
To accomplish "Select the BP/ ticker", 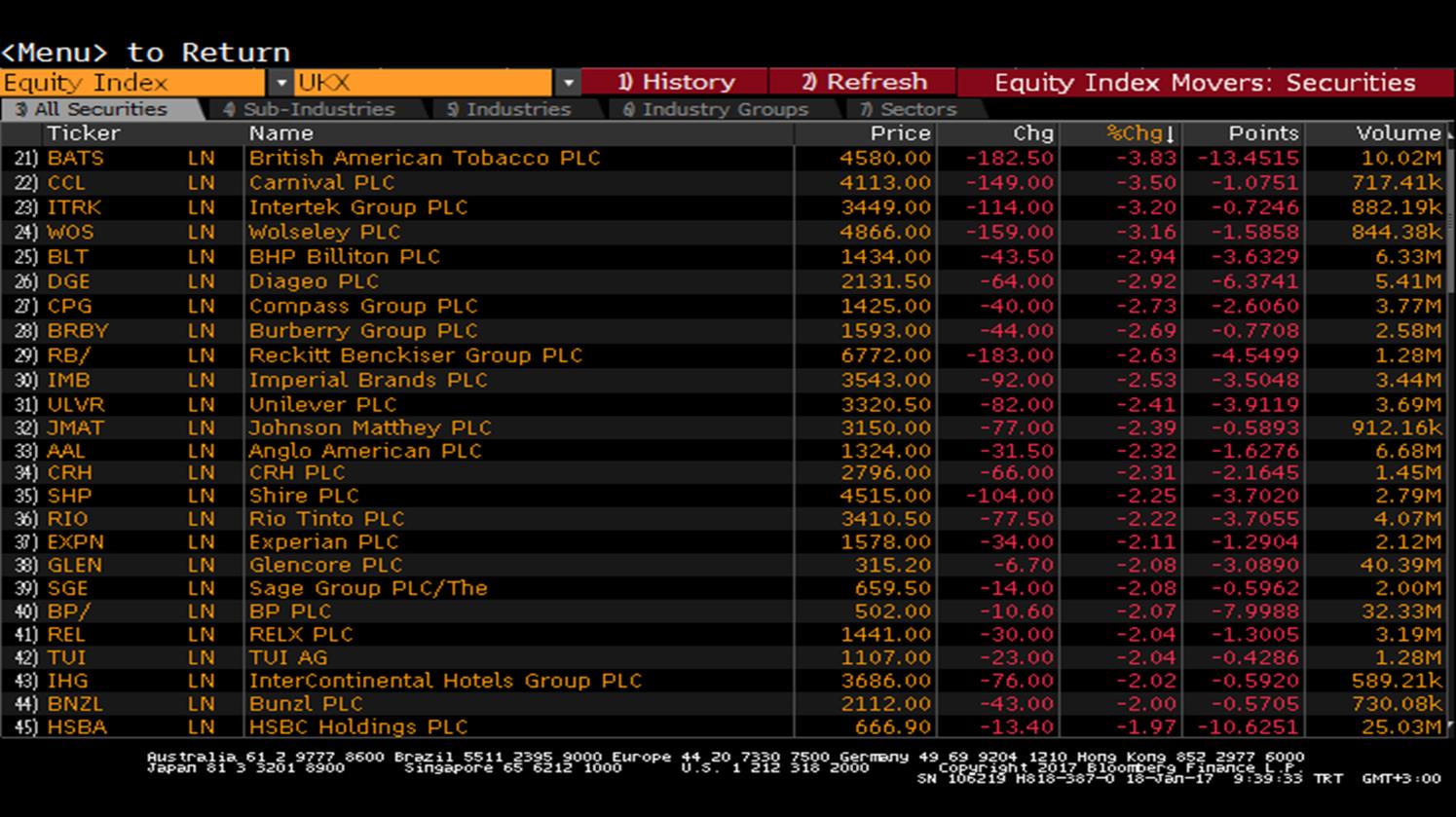I will [x=68, y=612].
